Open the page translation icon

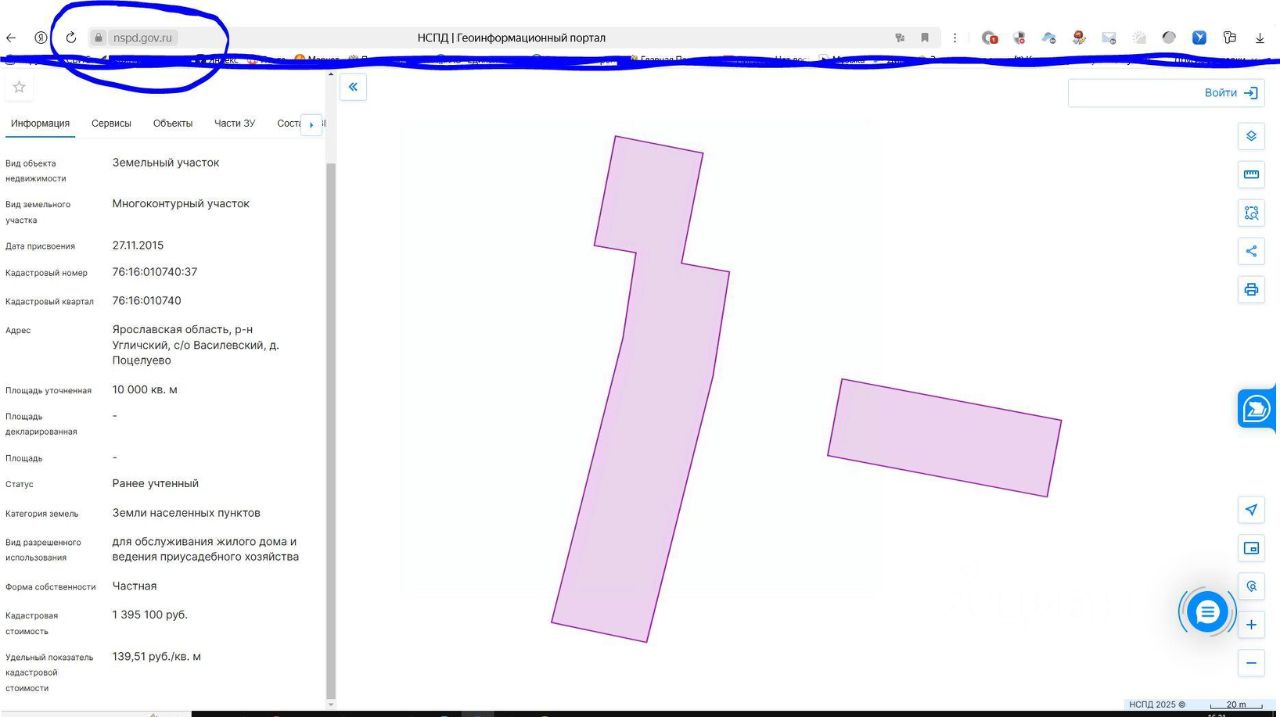click(x=900, y=38)
